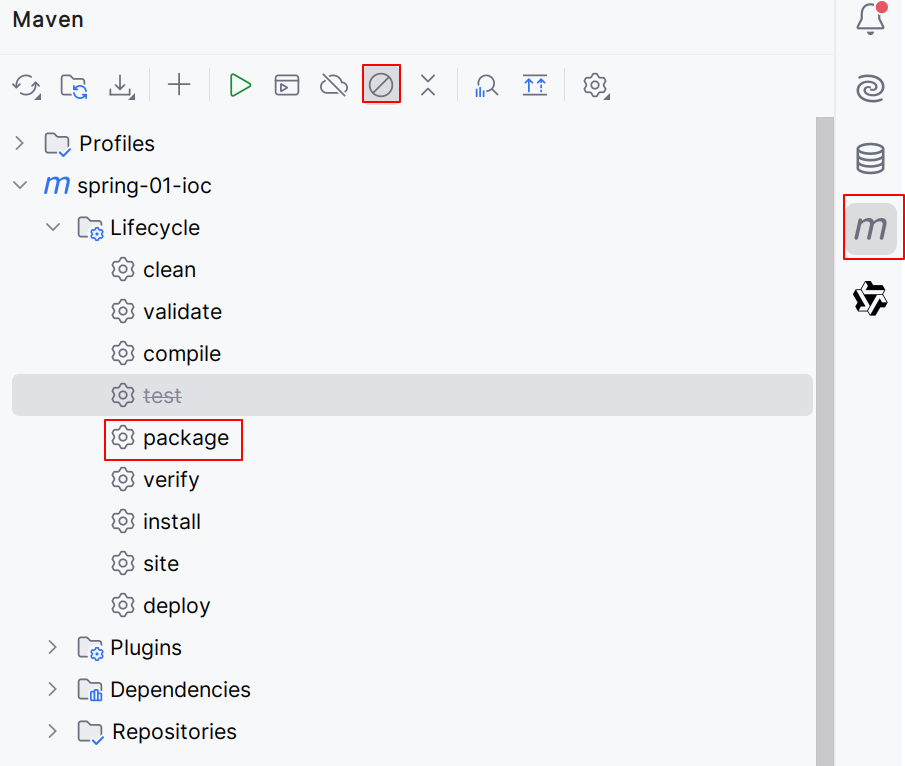Run Maven build green play icon
905x766 pixels.
pos(240,85)
